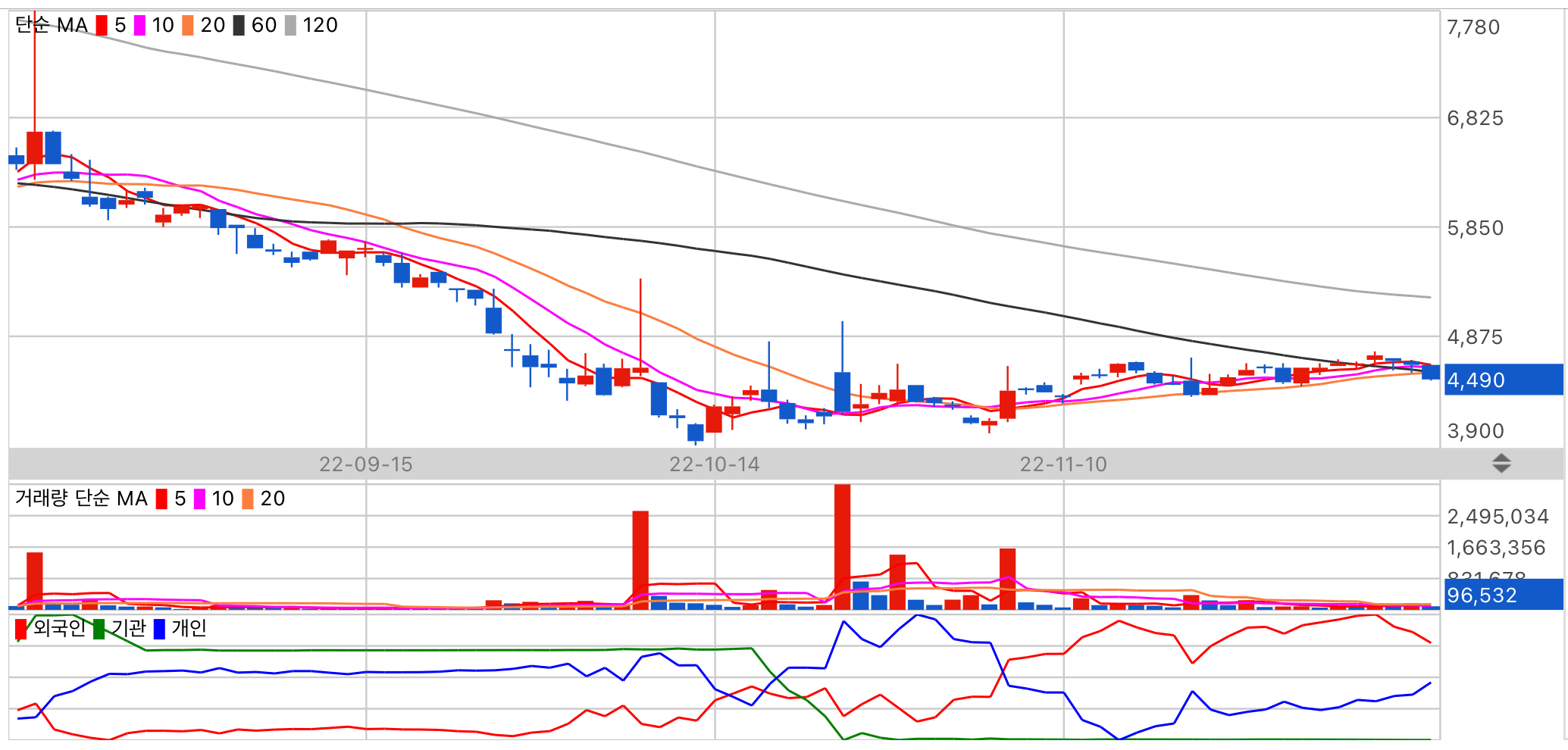Click the 22-11-10 date label

click(x=1063, y=464)
